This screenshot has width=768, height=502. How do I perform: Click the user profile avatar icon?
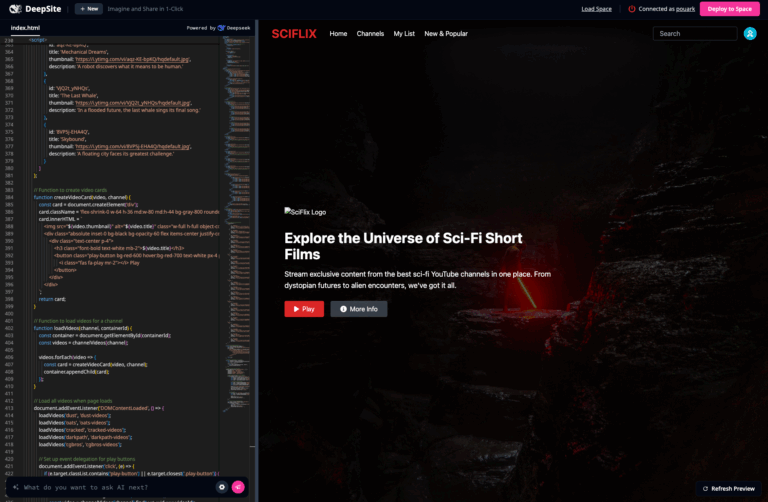coord(750,33)
